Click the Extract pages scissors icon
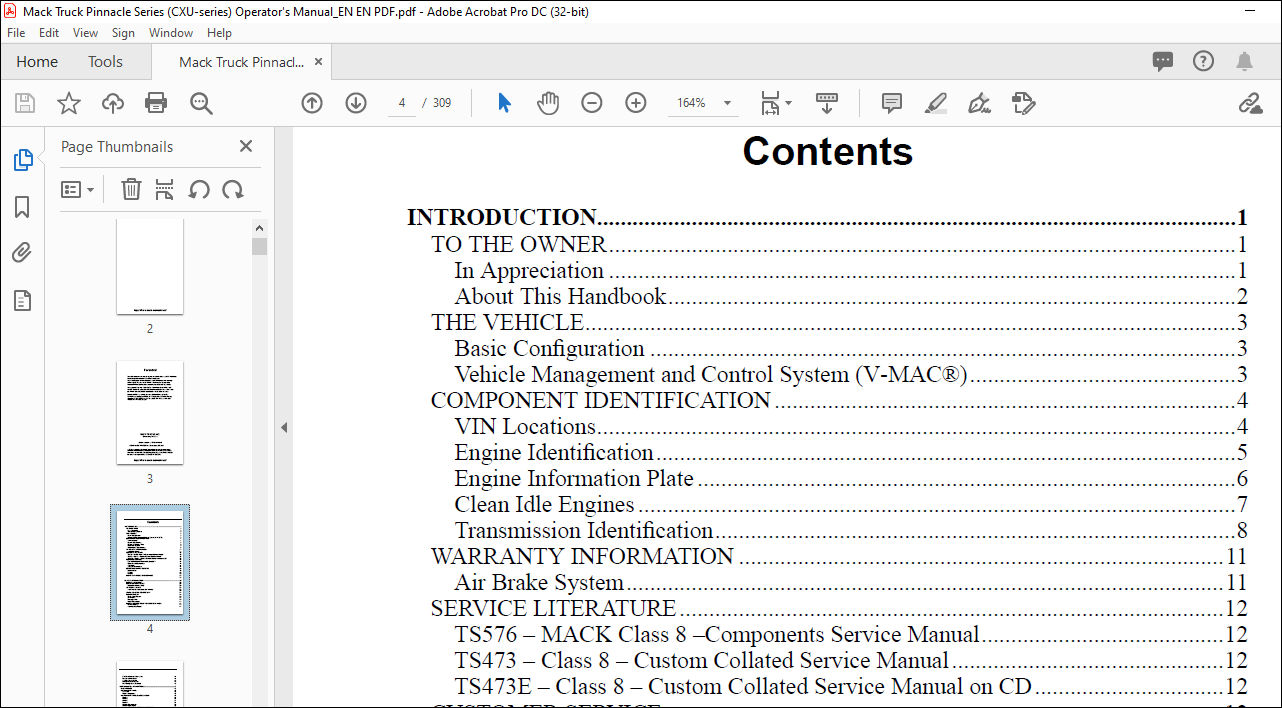Viewport: 1282px width, 708px height. (165, 189)
